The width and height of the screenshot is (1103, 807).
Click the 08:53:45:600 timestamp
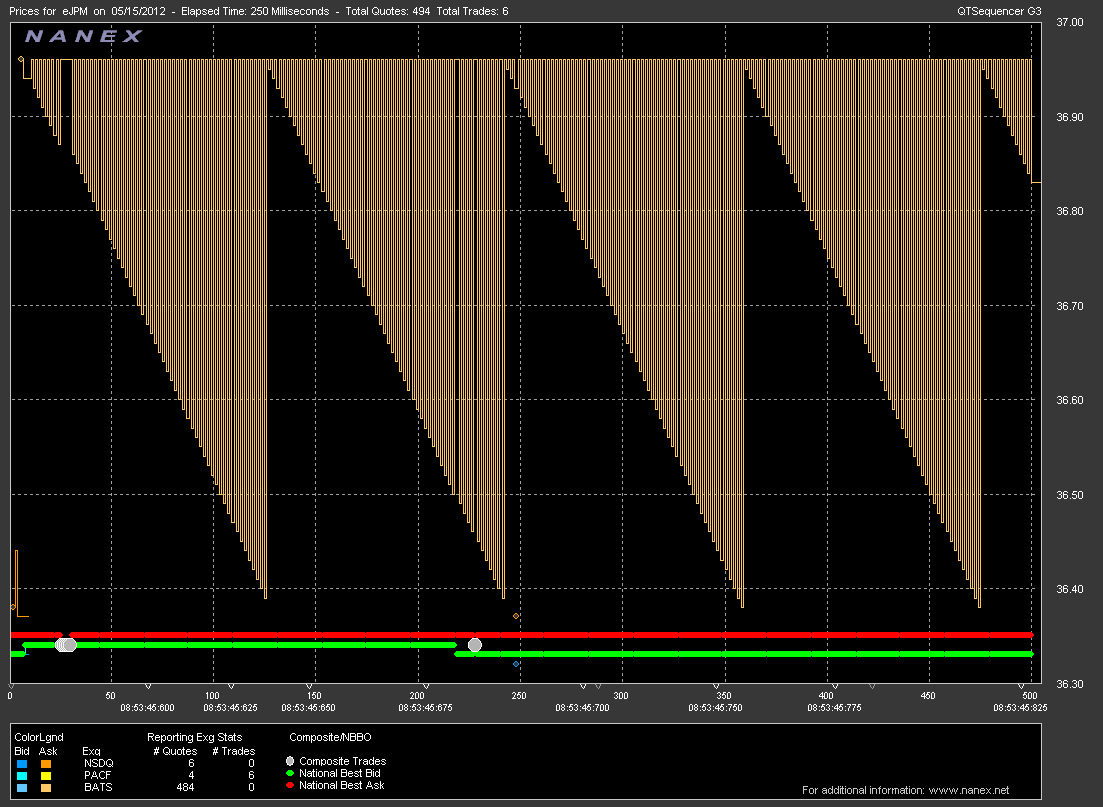148,708
